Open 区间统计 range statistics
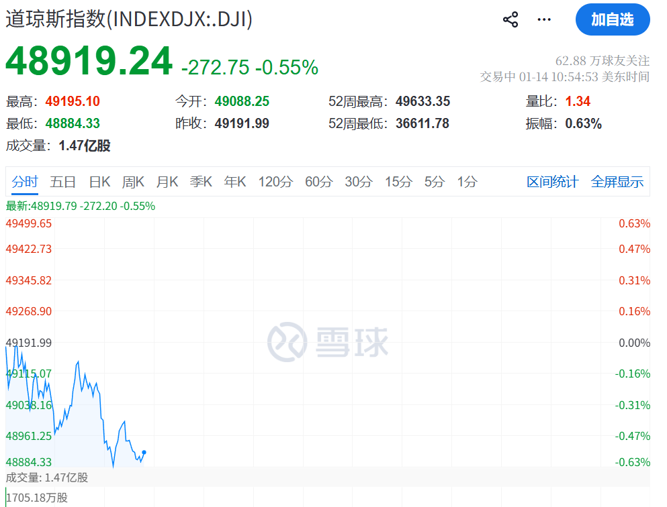The image size is (667, 507). tap(552, 181)
